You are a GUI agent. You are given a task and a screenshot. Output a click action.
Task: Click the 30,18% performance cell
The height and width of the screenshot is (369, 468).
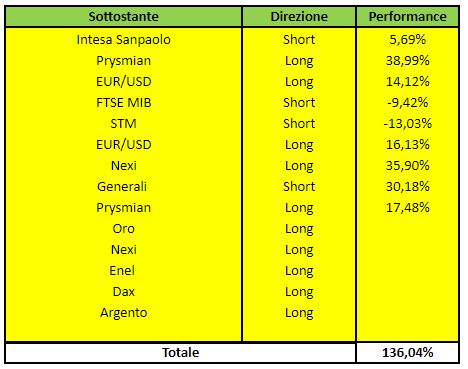(407, 187)
